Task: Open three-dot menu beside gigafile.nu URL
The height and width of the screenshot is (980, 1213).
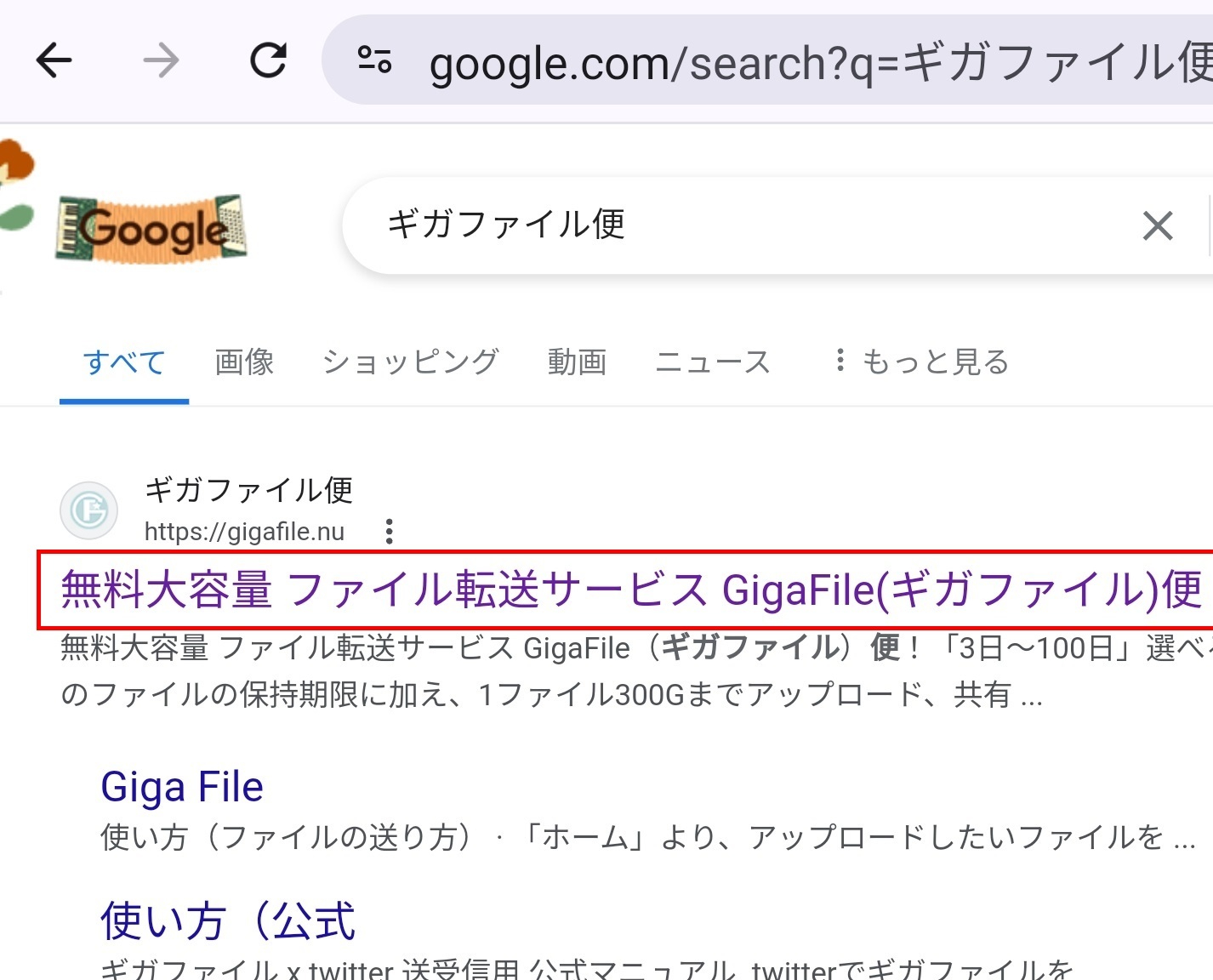Action: pos(389,532)
